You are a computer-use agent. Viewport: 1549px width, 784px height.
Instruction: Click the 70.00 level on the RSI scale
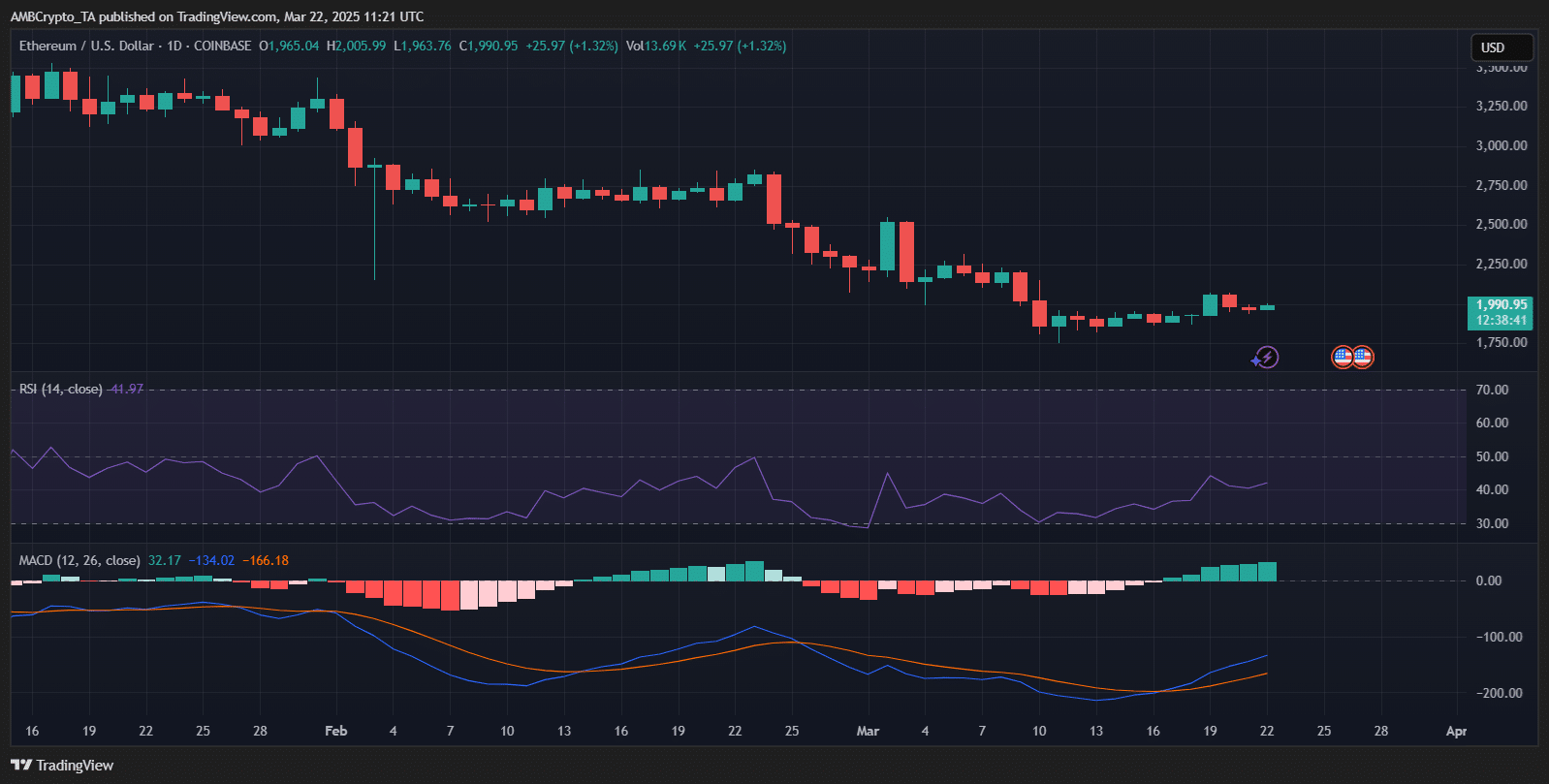[1492, 390]
